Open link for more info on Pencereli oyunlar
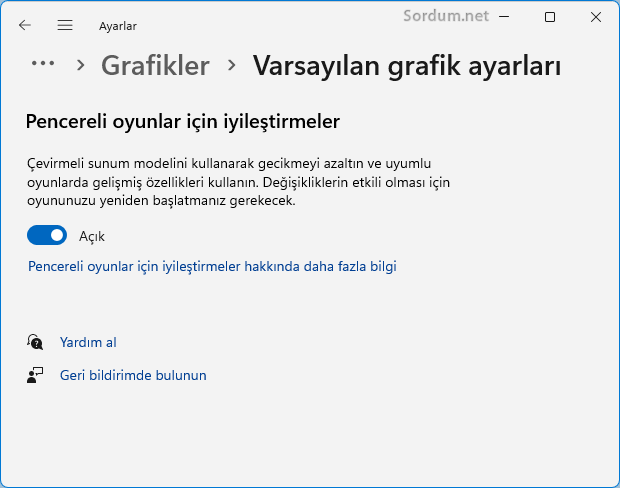 [x=212, y=266]
